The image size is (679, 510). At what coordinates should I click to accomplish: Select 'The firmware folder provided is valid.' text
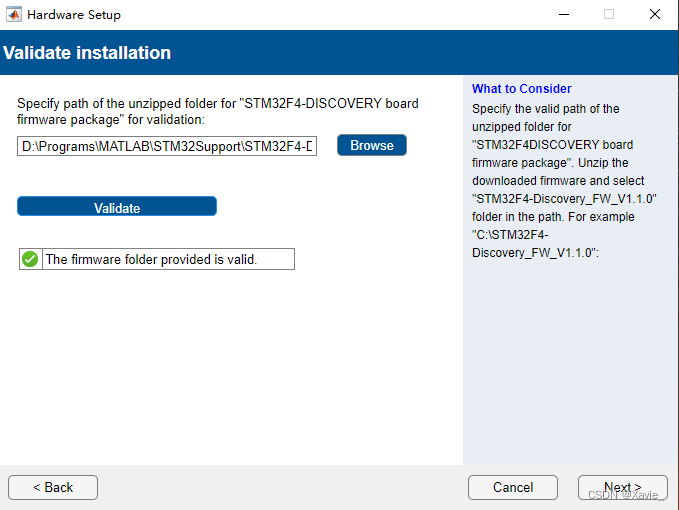point(151,259)
